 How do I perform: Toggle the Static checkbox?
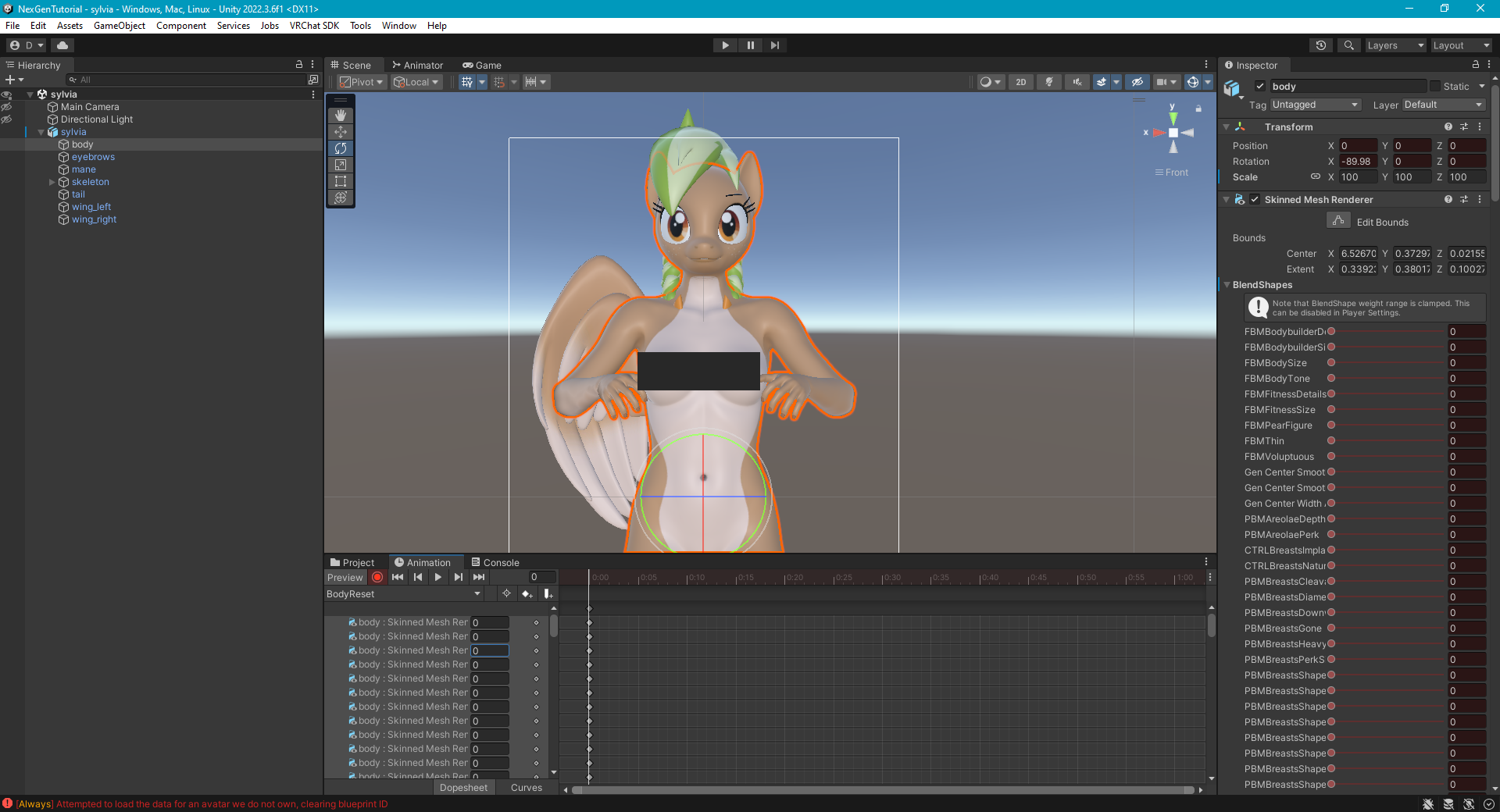point(1435,87)
